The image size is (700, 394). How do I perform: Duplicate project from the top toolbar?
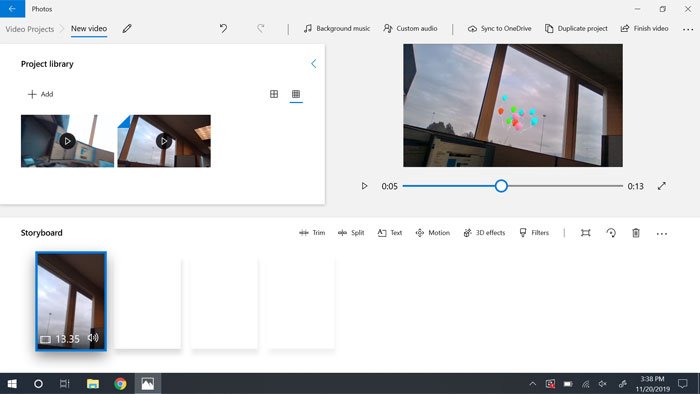point(576,29)
